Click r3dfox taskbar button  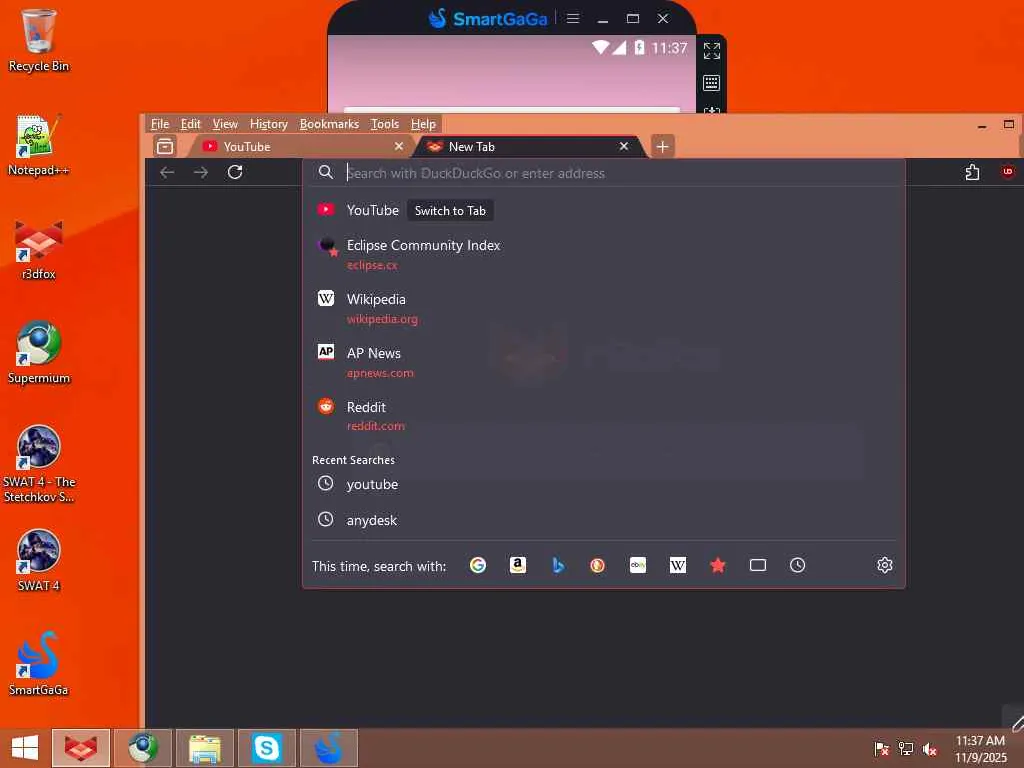[80, 748]
